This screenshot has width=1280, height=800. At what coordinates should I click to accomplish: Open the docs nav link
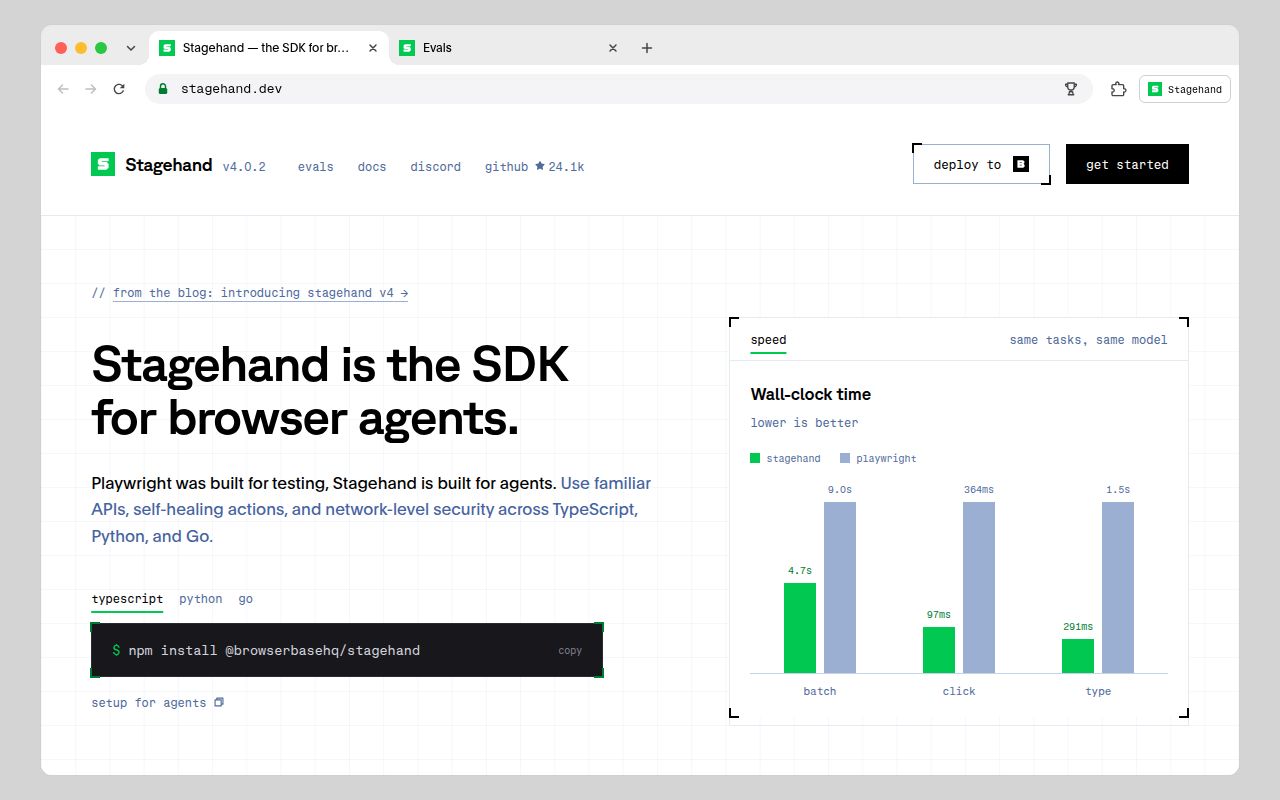[372, 167]
